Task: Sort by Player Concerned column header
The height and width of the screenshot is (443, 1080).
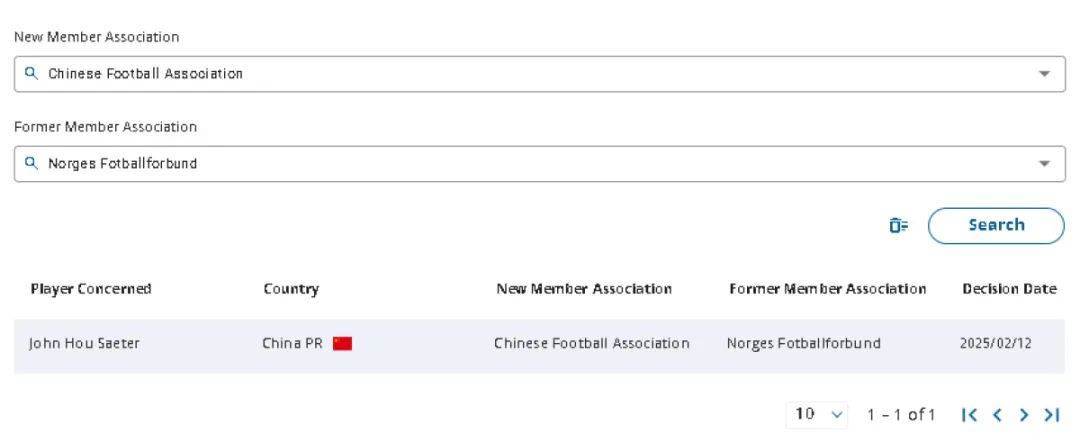Action: click(x=91, y=289)
